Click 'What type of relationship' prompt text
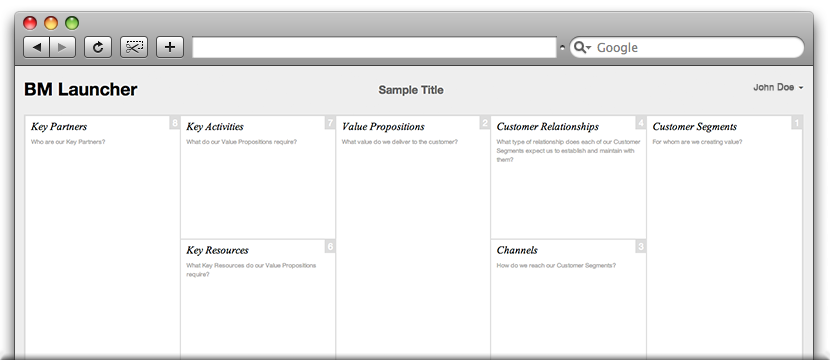Viewport: 830px width, 360px height. pyautogui.click(x=569, y=151)
